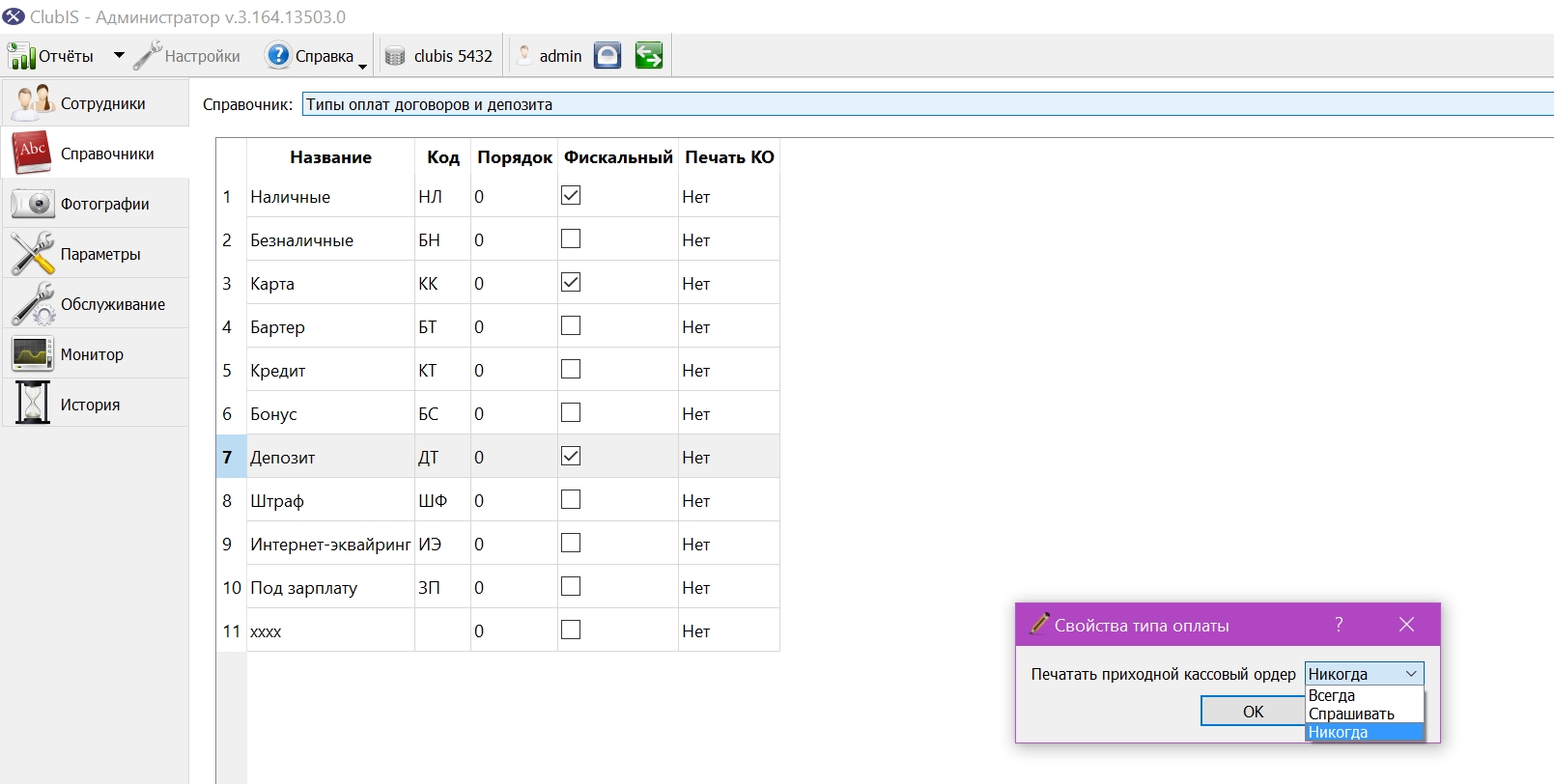1554x784 pixels.
Task: Toggle Фискальный checkbox for Депозит row
Action: point(571,456)
